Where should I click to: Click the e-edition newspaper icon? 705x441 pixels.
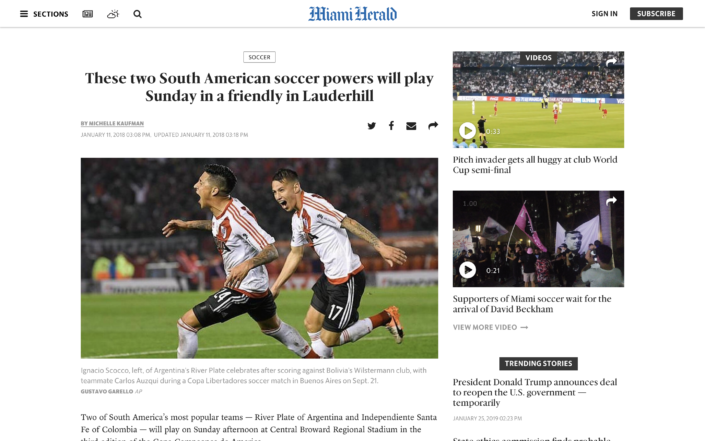click(88, 14)
